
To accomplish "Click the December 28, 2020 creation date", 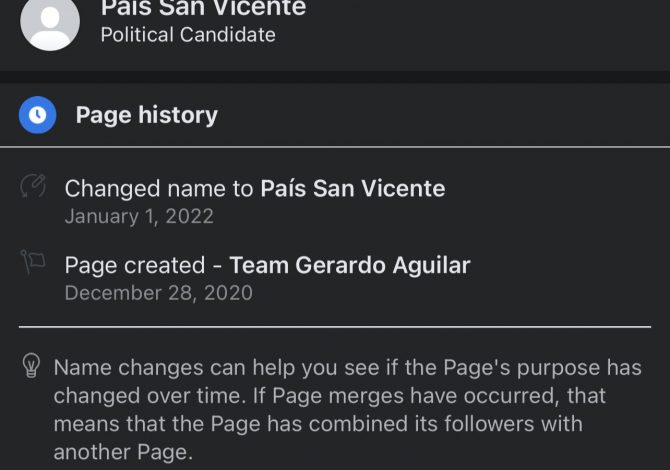I will click(159, 293).
